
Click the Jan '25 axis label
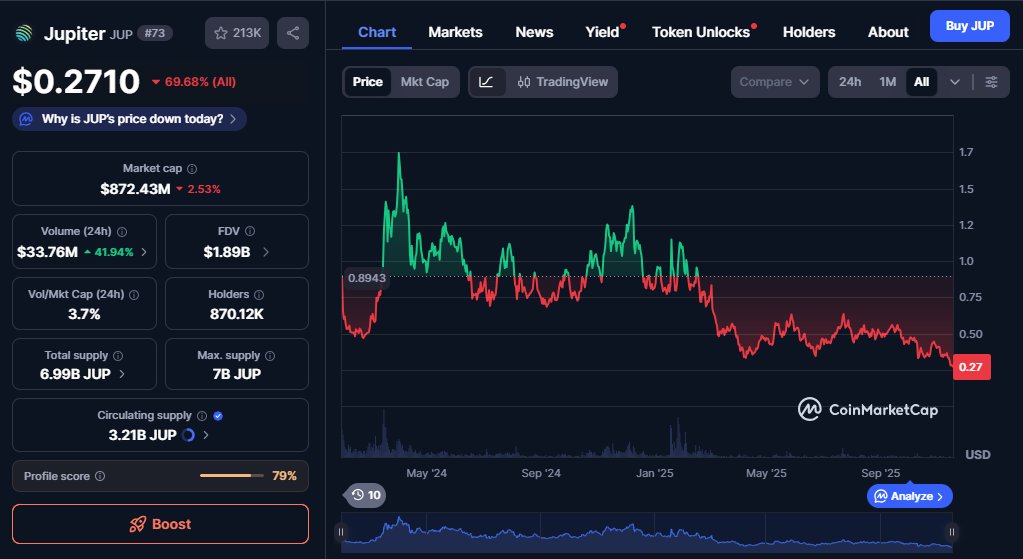pyautogui.click(x=654, y=474)
